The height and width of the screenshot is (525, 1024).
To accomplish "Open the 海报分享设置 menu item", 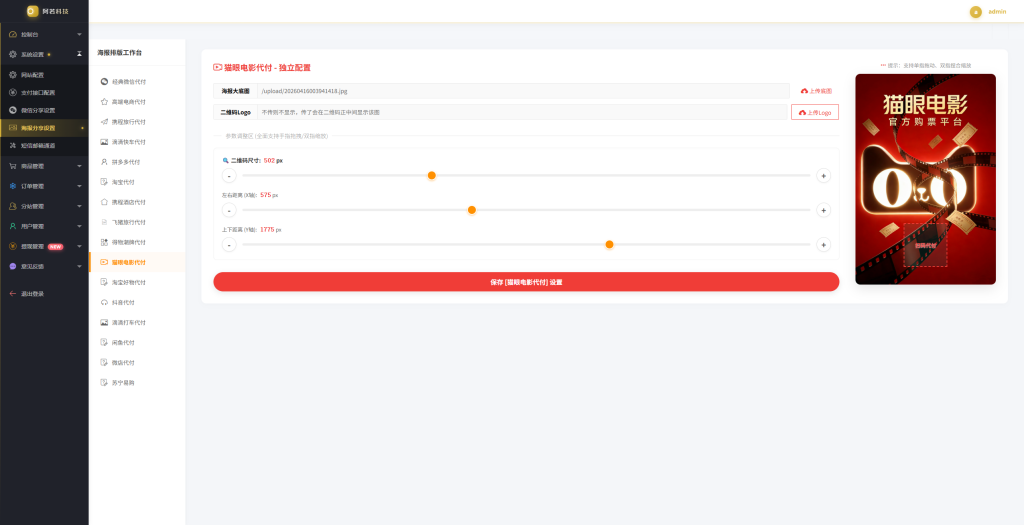I will click(x=44, y=128).
